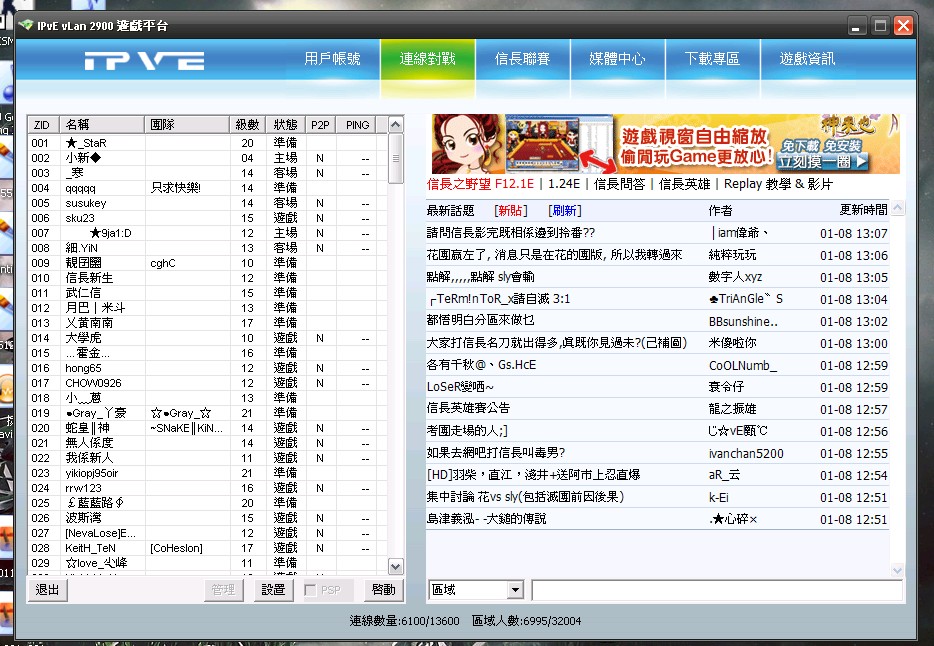The height and width of the screenshot is (646, 934).
Task: Switch to the 用戶帳號 tab
Action: (x=332, y=59)
